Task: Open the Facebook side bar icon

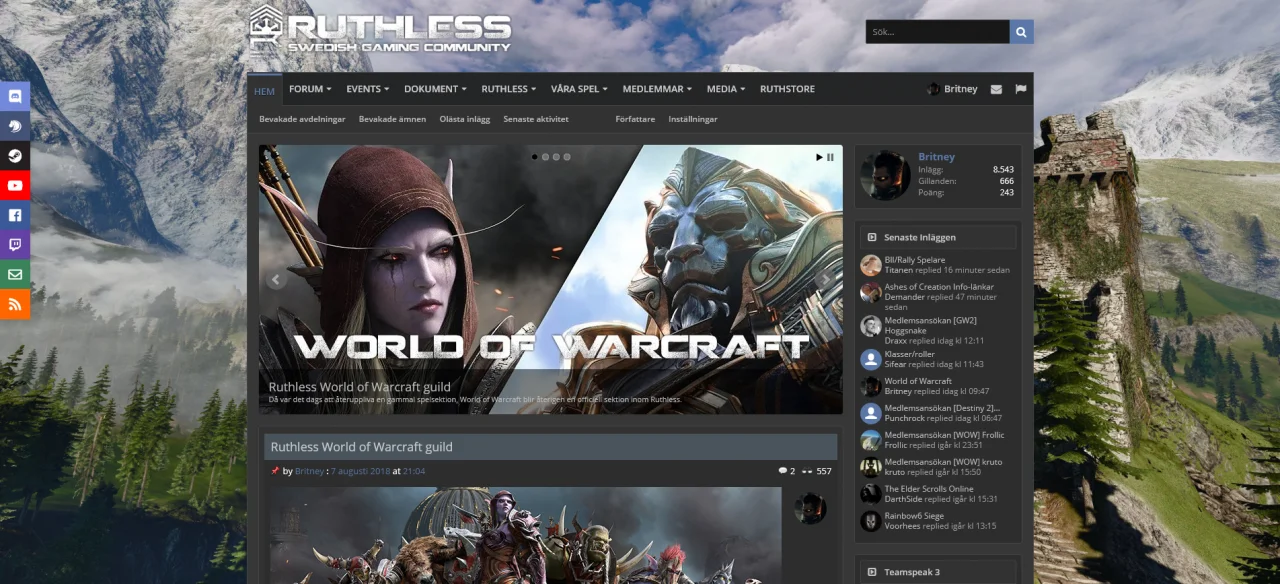Action: click(15, 215)
